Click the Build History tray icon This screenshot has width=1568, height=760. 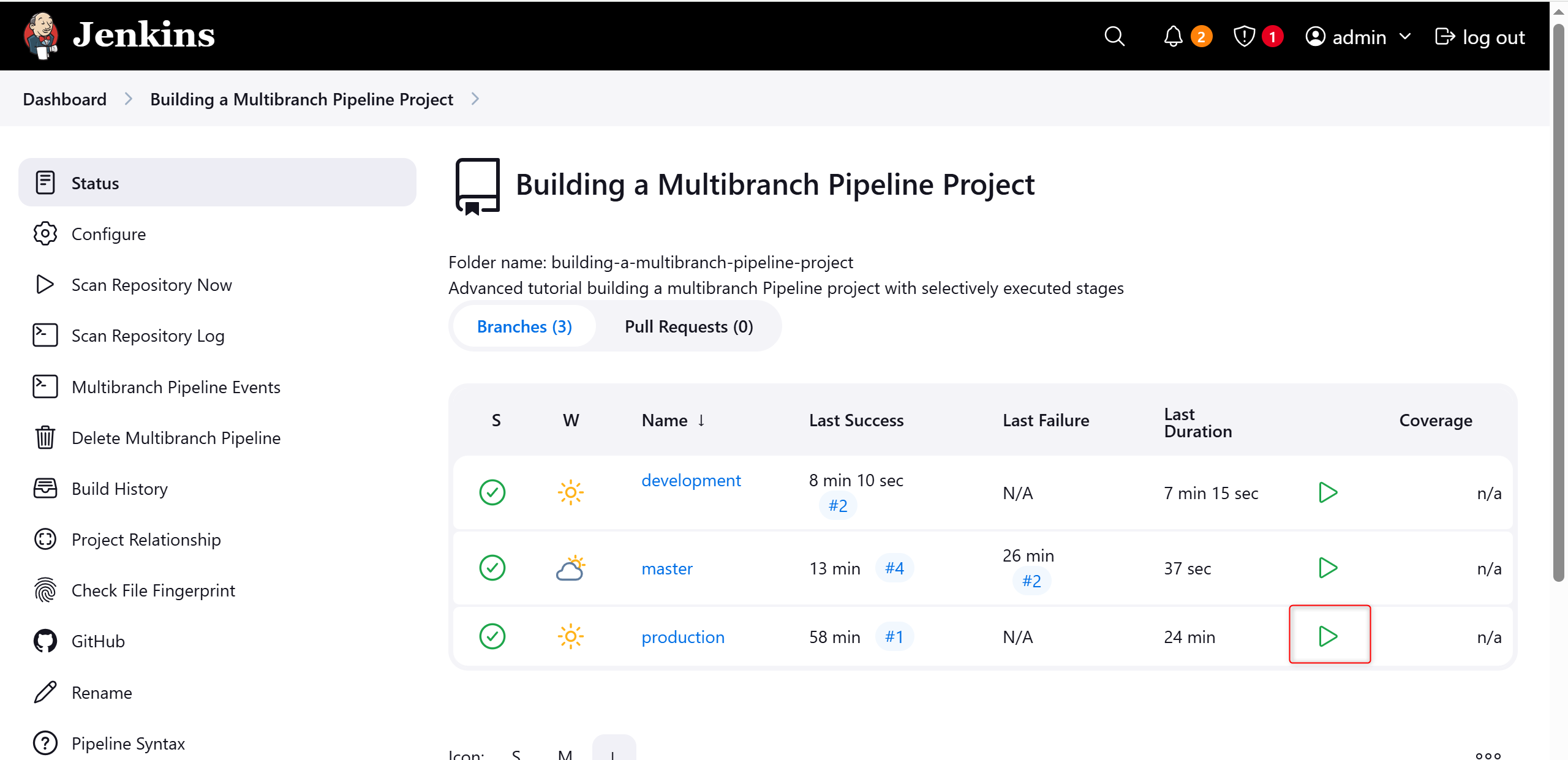point(45,489)
